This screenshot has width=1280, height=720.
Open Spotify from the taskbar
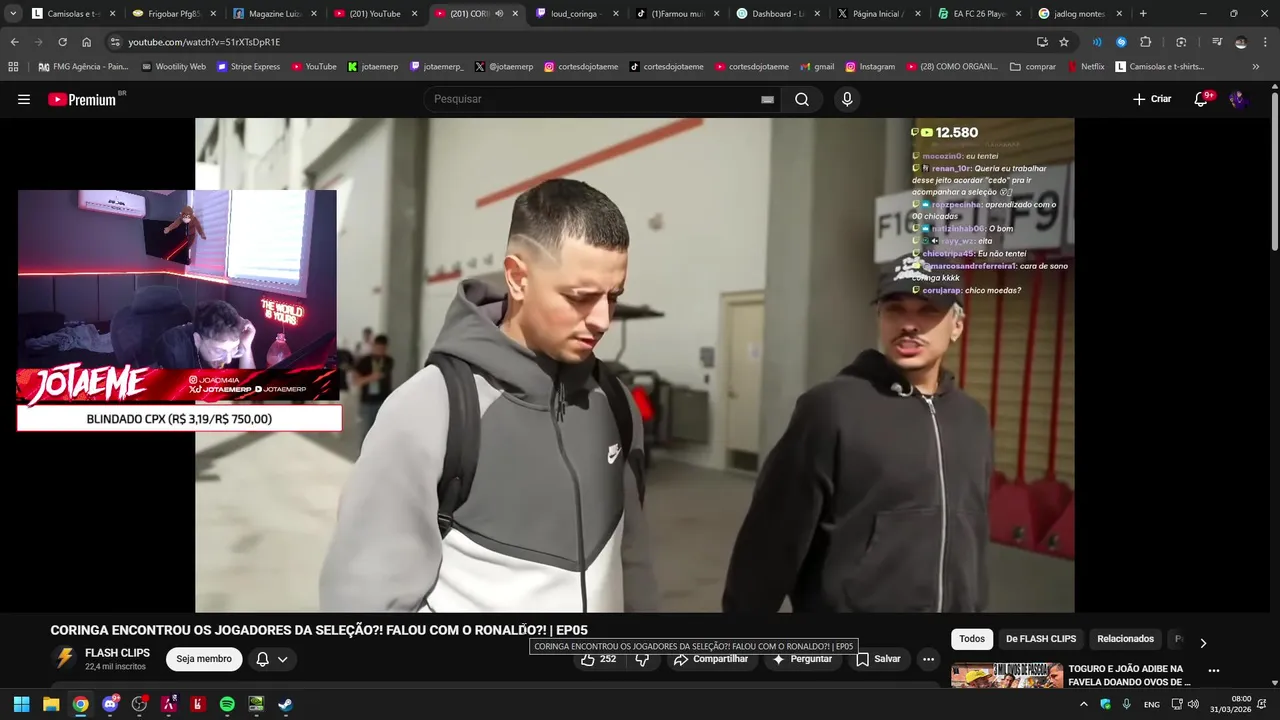pyautogui.click(x=227, y=704)
